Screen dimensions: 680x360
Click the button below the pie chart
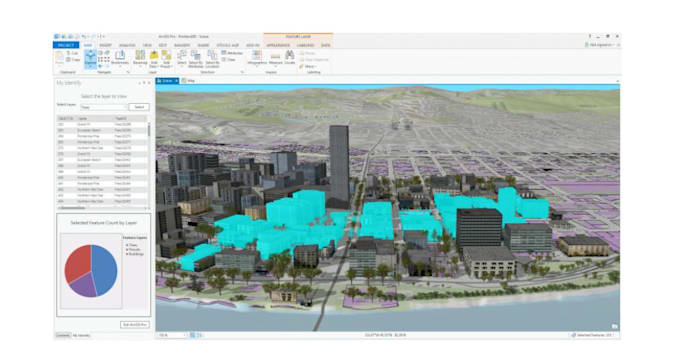coord(134,325)
